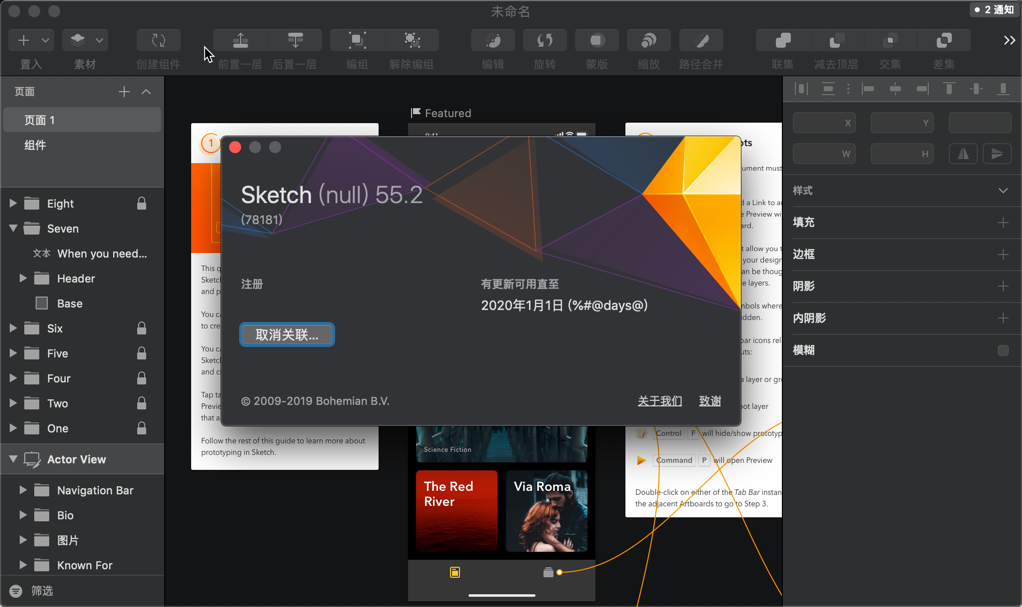The height and width of the screenshot is (607, 1022).
Task: Click the 蒙版 (Mask) toolbar icon
Action: (596, 40)
